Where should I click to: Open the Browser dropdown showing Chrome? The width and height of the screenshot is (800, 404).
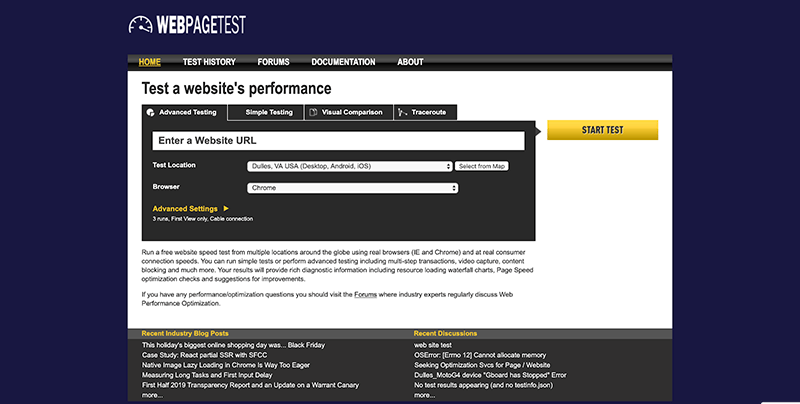[x=353, y=188]
